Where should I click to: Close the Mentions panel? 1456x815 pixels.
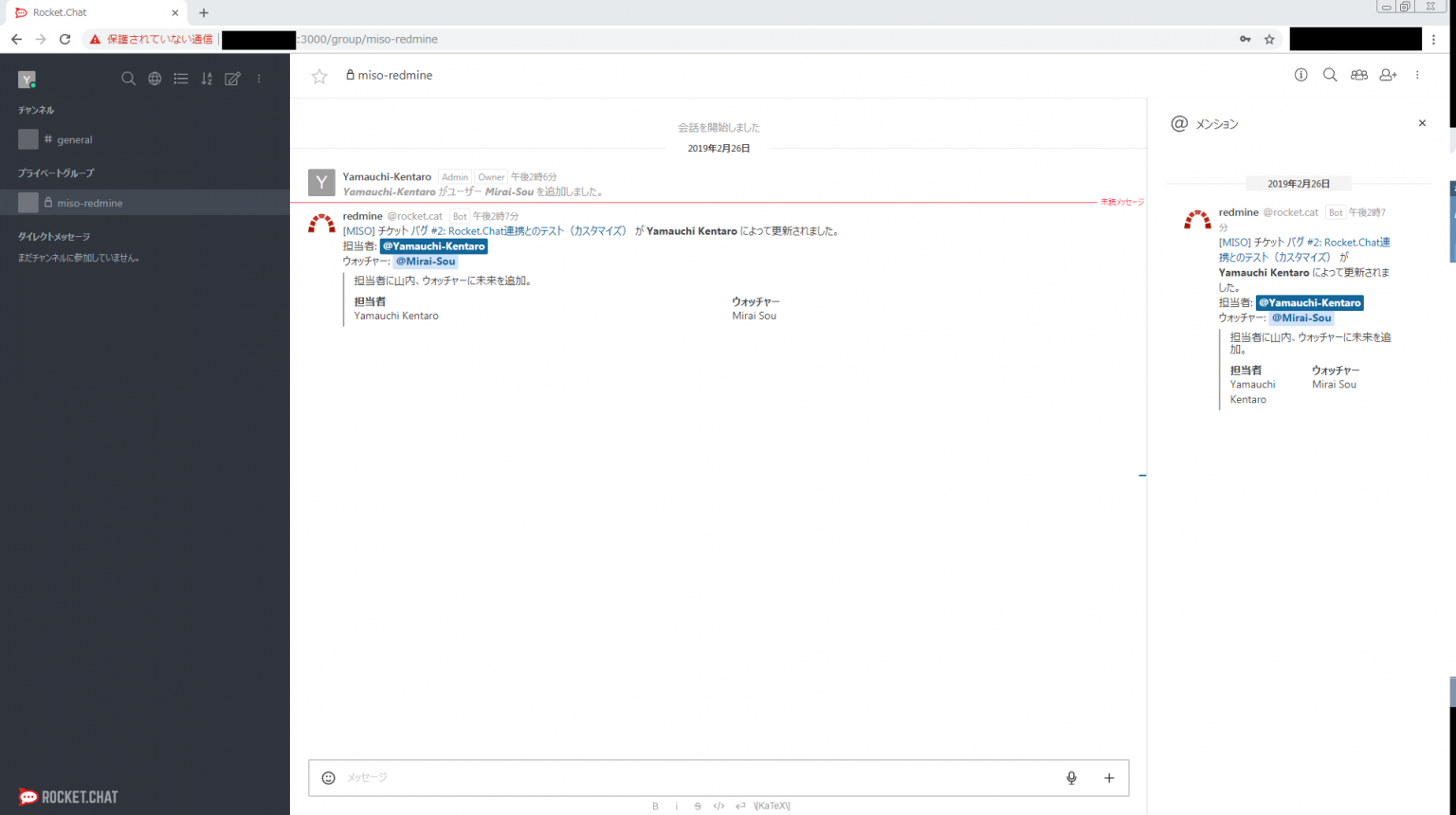[1422, 123]
